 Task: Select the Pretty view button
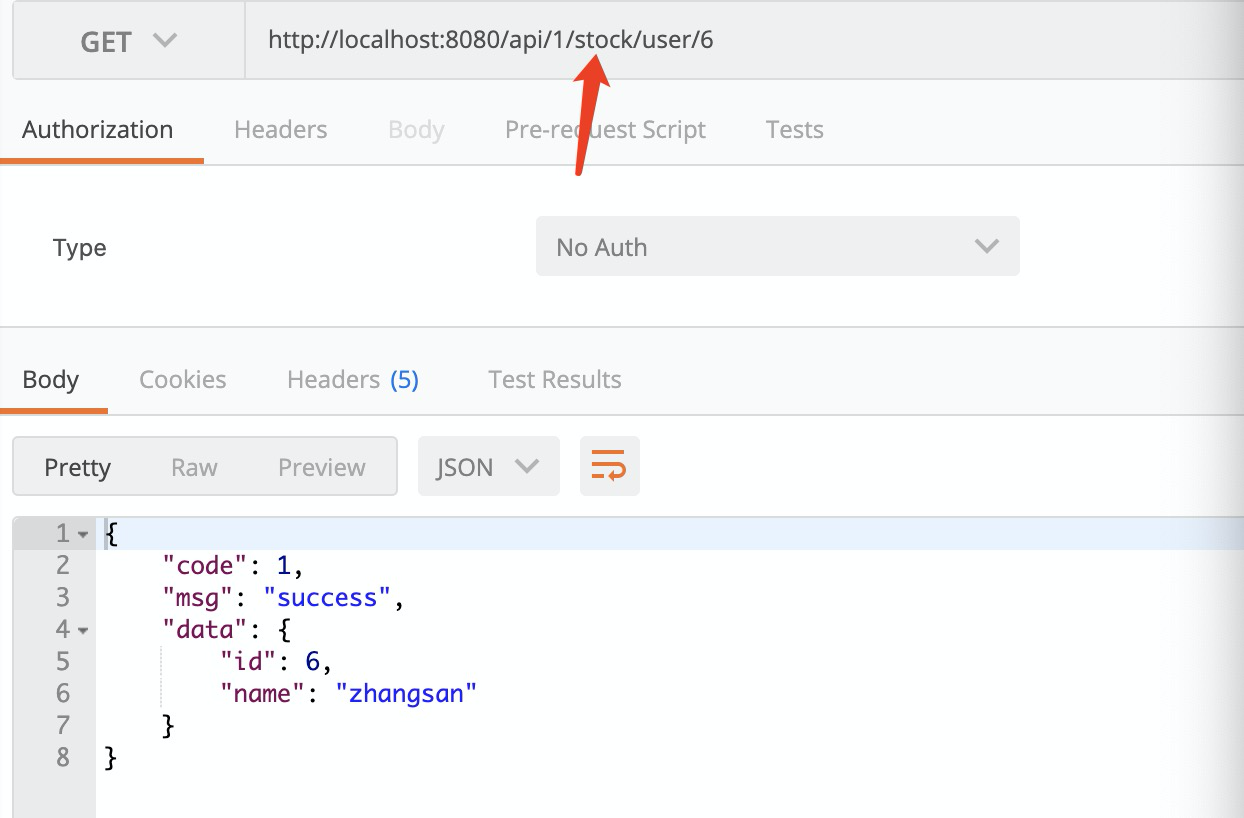(x=78, y=467)
